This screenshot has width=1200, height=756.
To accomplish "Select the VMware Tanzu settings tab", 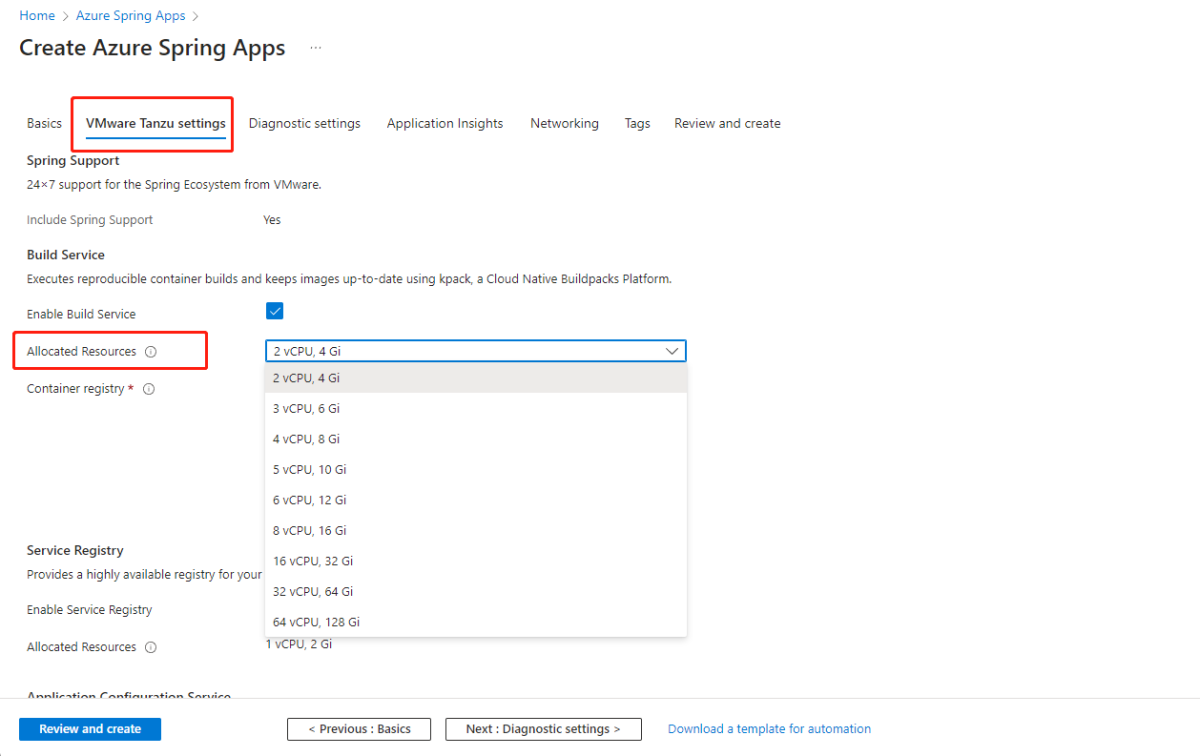I will point(156,124).
